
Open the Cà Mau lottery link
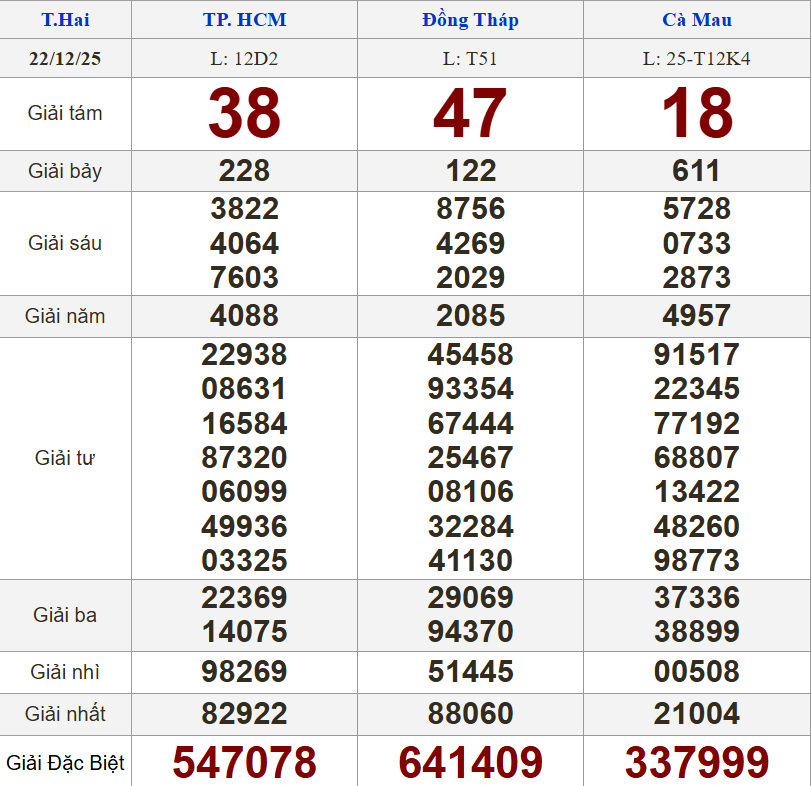696,20
